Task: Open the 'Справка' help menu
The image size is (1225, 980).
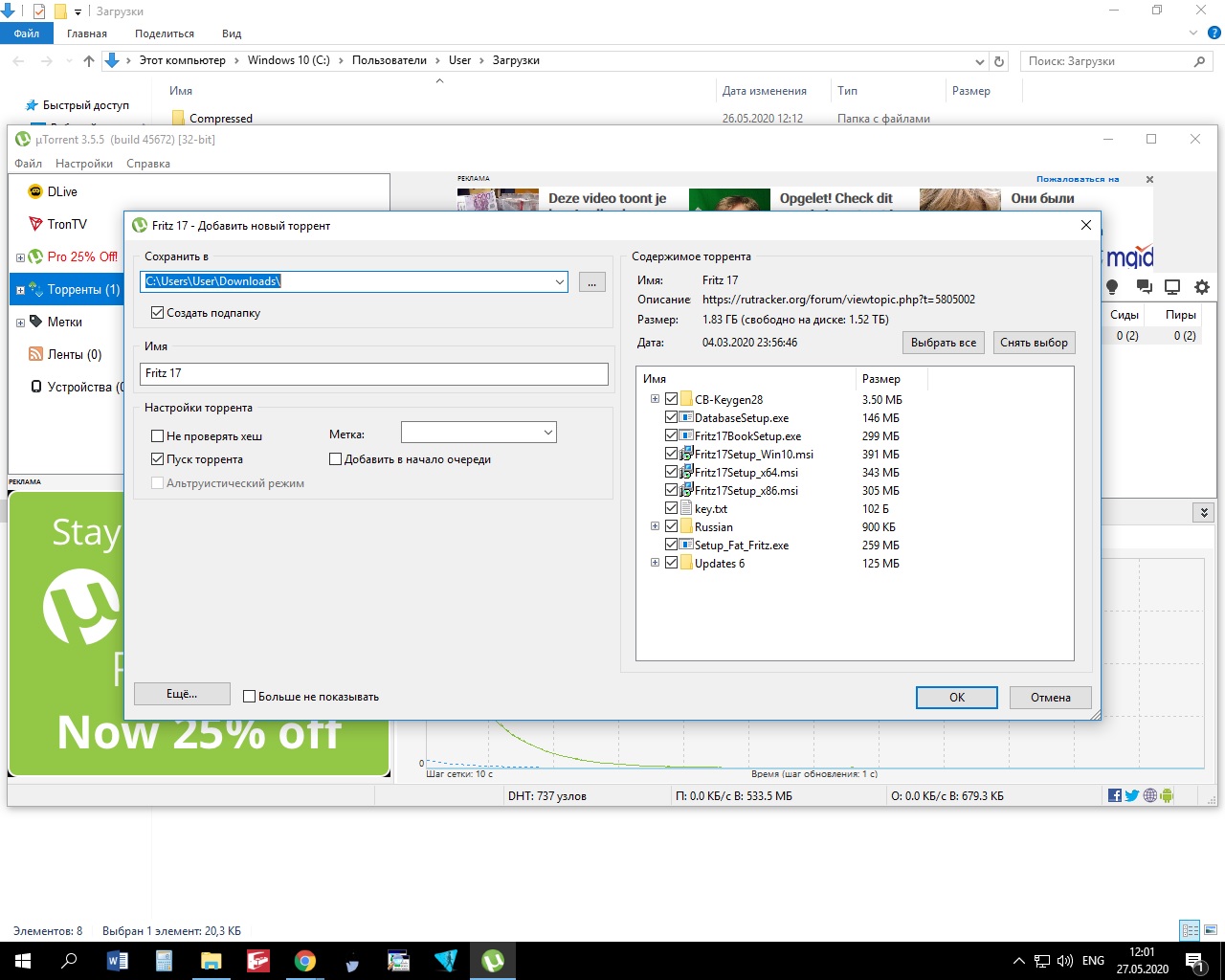Action: [x=148, y=164]
